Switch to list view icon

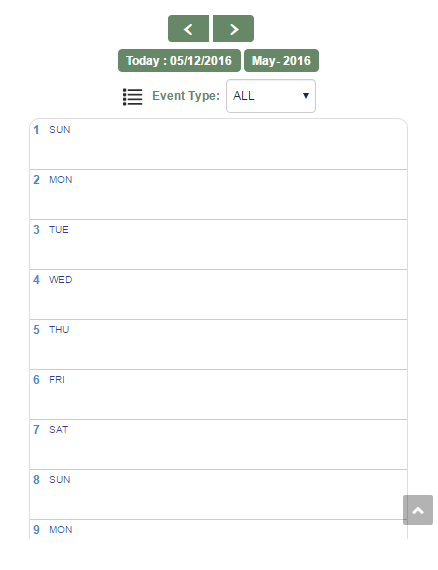coord(132,97)
